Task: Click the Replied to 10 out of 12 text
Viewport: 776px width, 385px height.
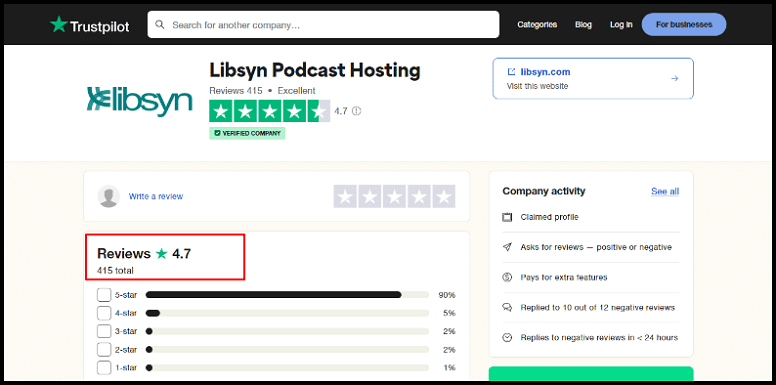Action: click(598, 308)
